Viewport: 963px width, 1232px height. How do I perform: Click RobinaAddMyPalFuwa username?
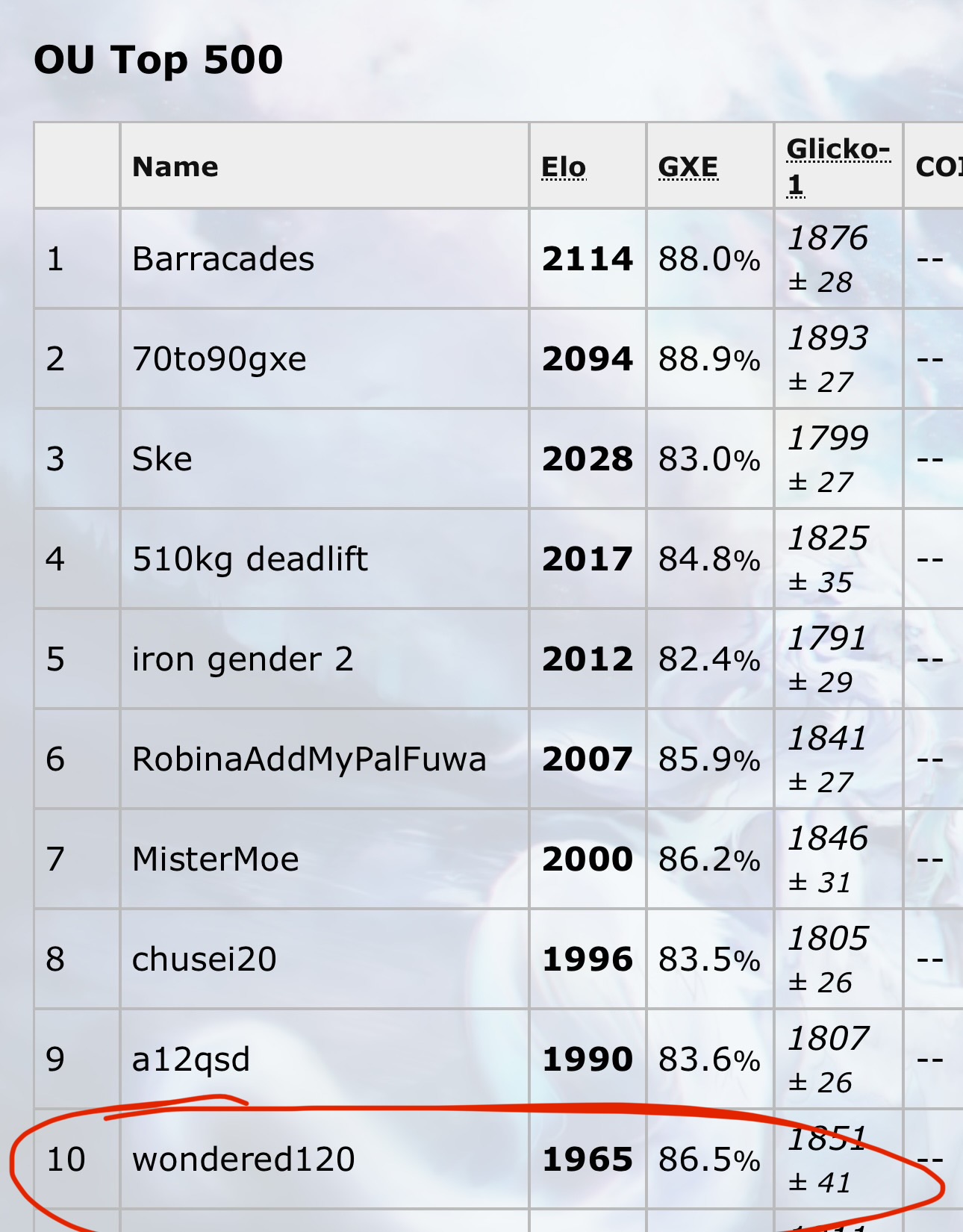coord(309,759)
